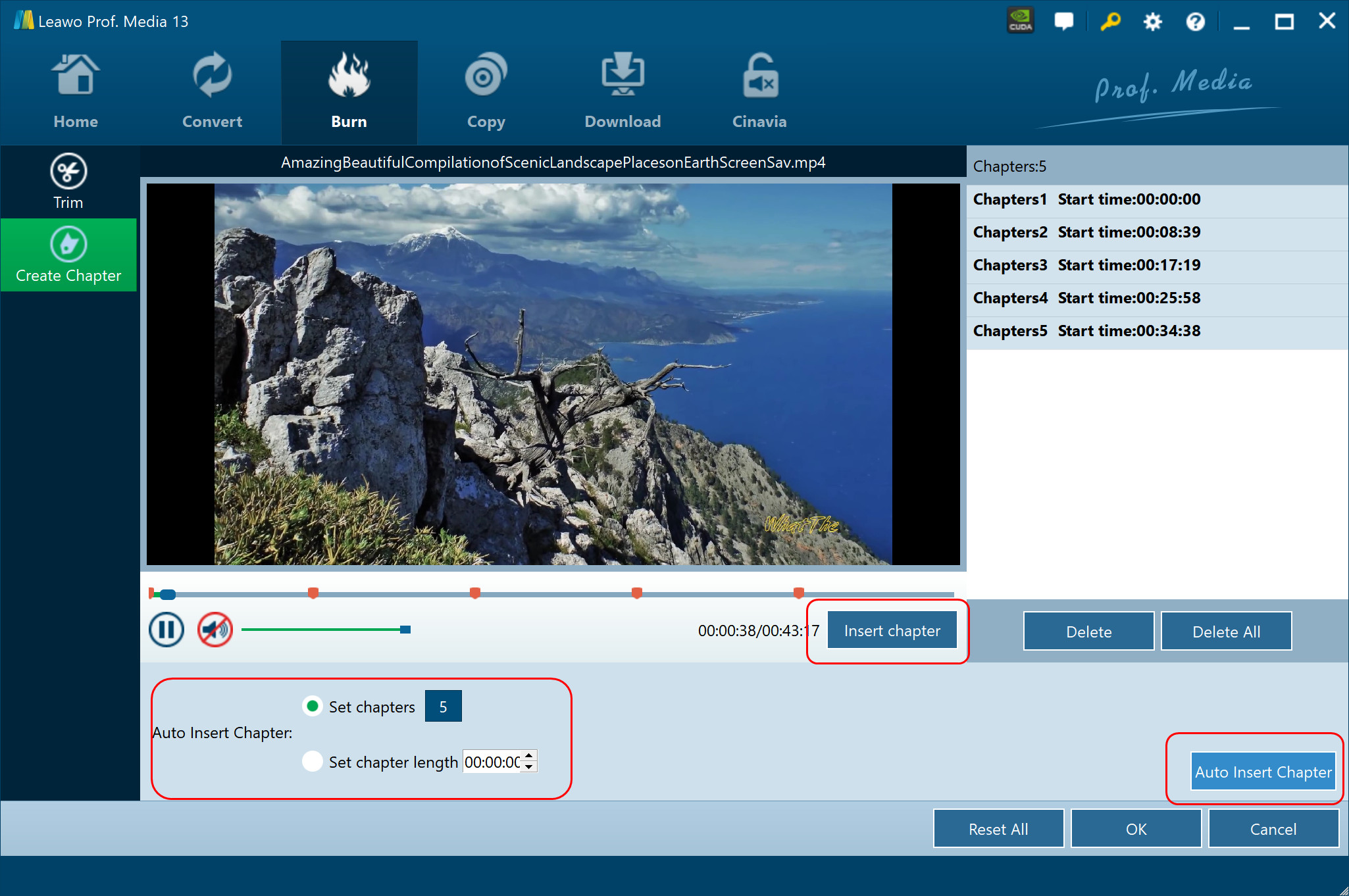
Task: Unmute the video audio
Action: pyautogui.click(x=215, y=630)
